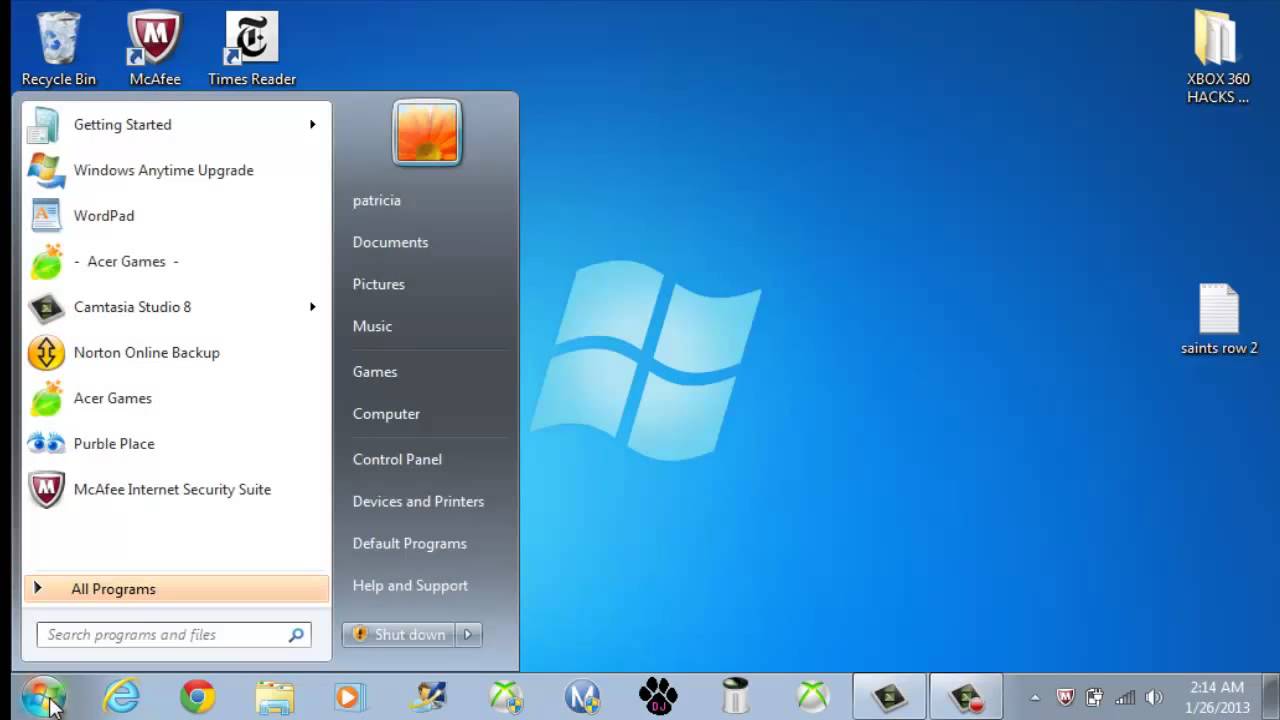Click the blue M taskbar icon
The height and width of the screenshot is (720, 1280).
pyautogui.click(x=582, y=696)
